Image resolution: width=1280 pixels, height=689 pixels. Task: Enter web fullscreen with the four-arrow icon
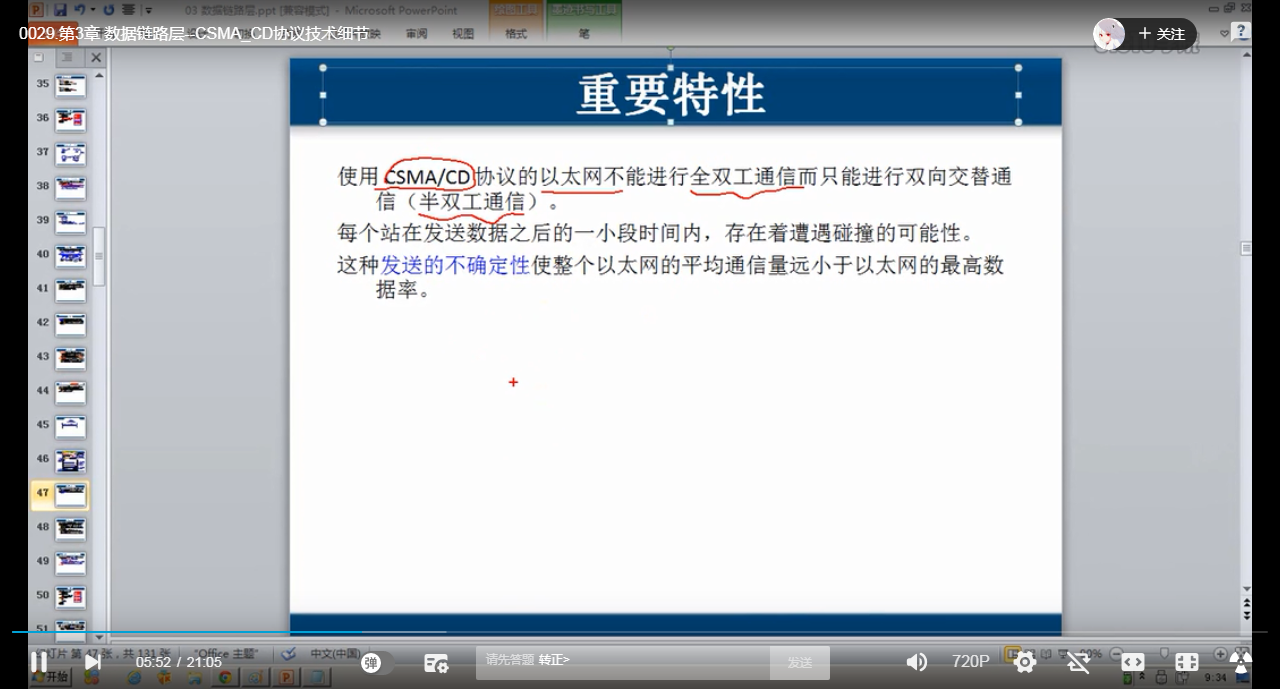pyautogui.click(x=1186, y=661)
